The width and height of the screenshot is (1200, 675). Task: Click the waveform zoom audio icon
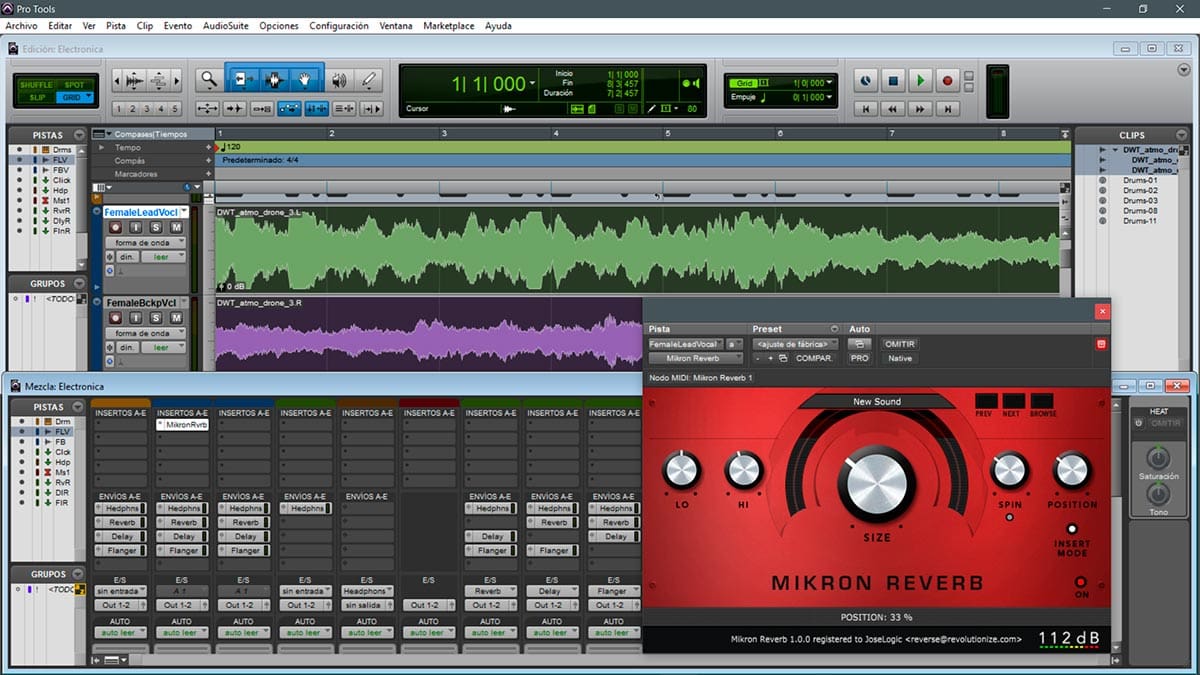click(x=132, y=80)
